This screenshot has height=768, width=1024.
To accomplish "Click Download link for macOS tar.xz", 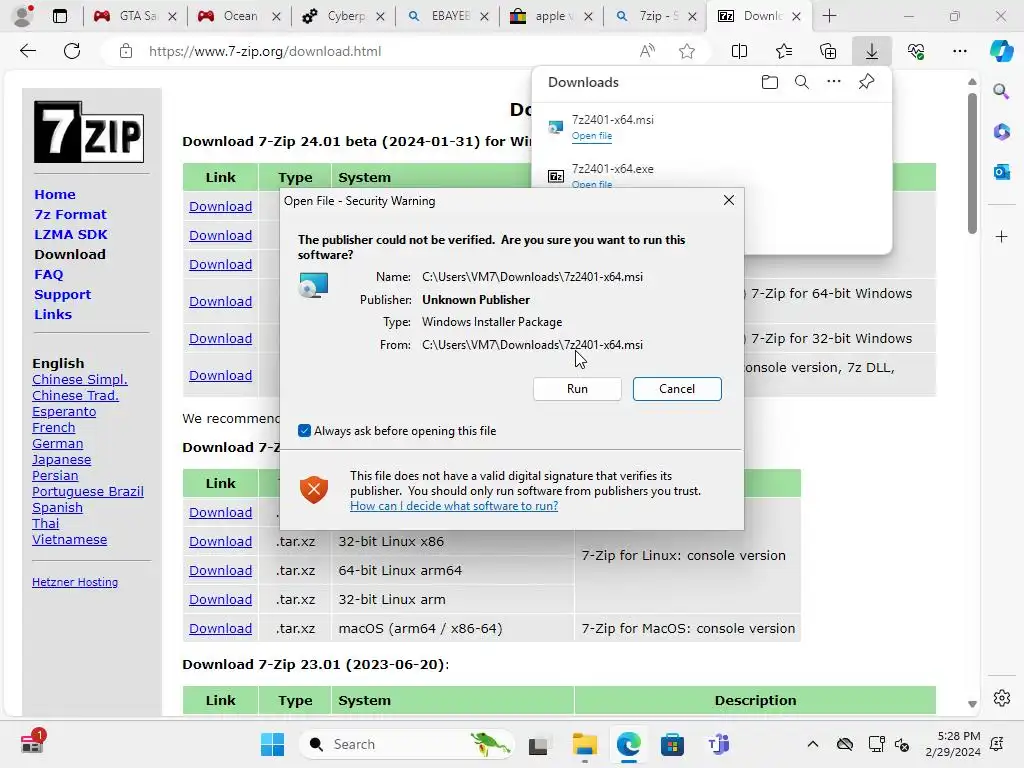I will pyautogui.click(x=221, y=628).
